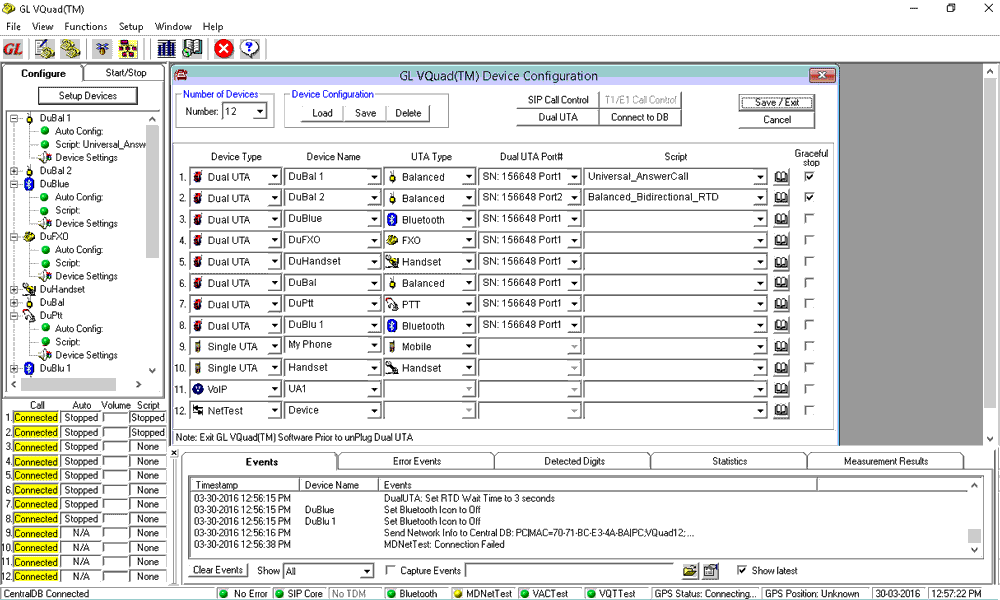Enable Graceful stop for DuBlue row
This screenshot has width=1000, height=600.
pos(809,218)
